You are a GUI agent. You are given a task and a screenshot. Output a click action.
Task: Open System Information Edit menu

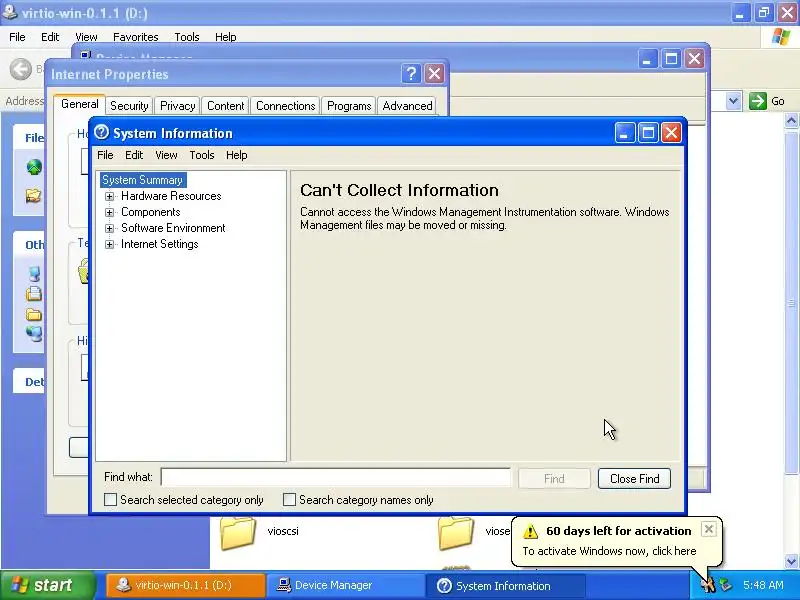[x=134, y=155]
